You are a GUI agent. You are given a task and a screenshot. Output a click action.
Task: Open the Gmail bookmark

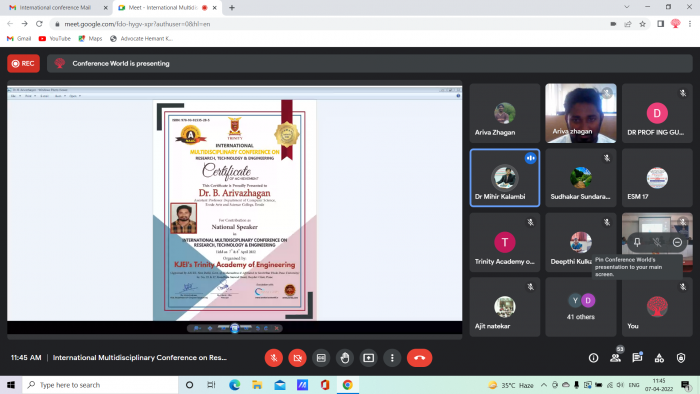19,39
